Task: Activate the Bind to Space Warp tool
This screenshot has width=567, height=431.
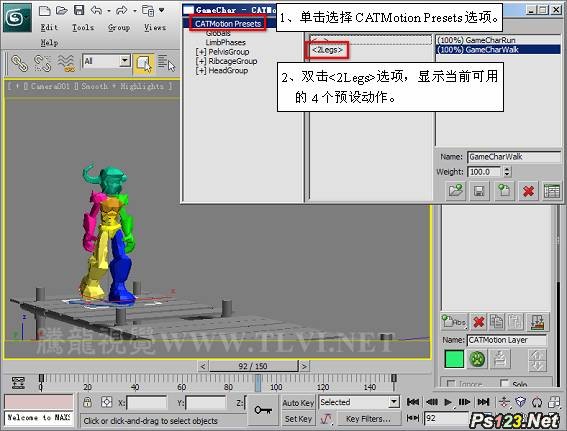Action: point(66,63)
